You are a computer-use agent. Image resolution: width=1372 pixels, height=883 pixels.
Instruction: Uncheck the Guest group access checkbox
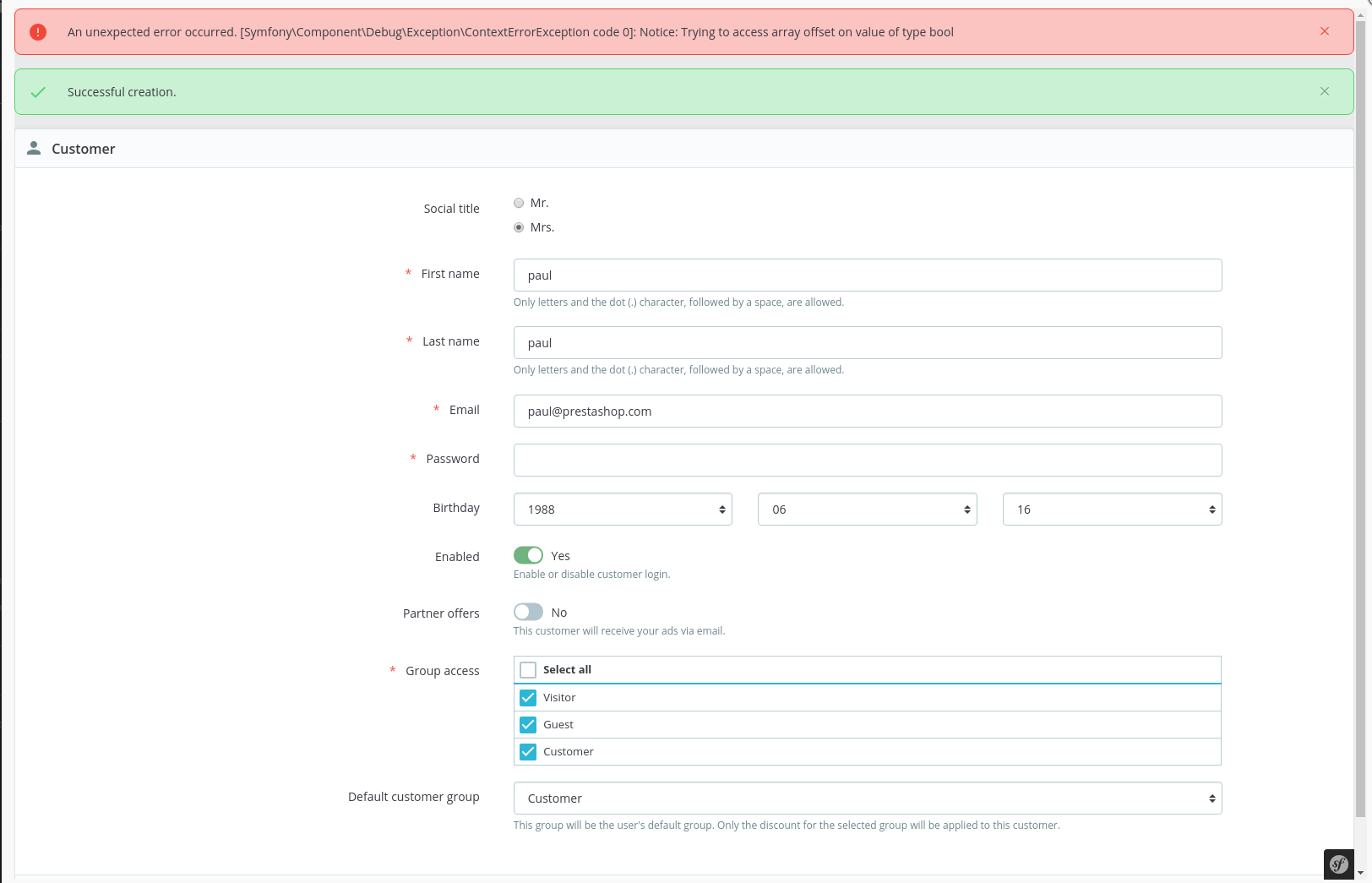(528, 724)
